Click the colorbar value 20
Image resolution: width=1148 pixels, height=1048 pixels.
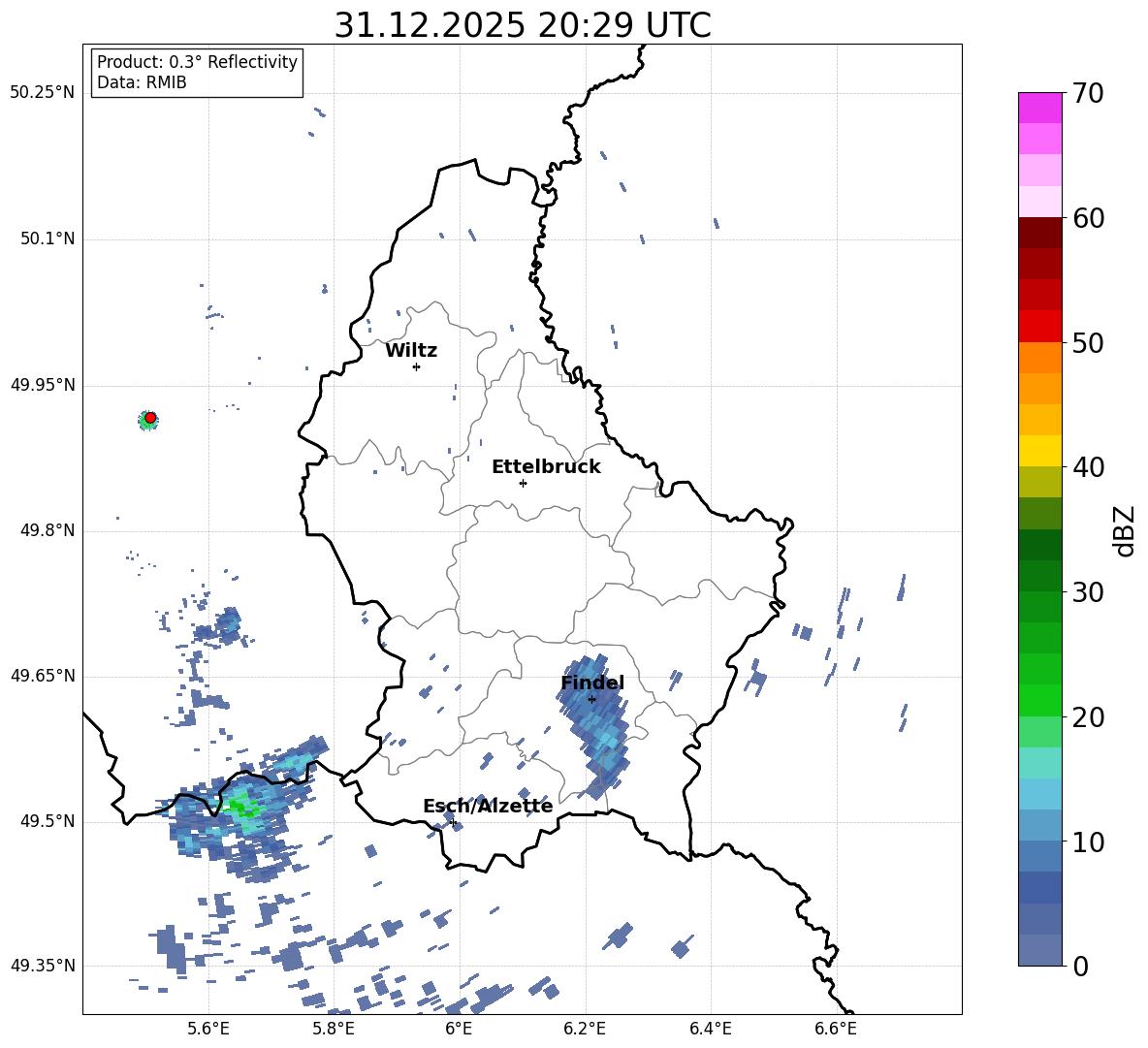click(1088, 717)
